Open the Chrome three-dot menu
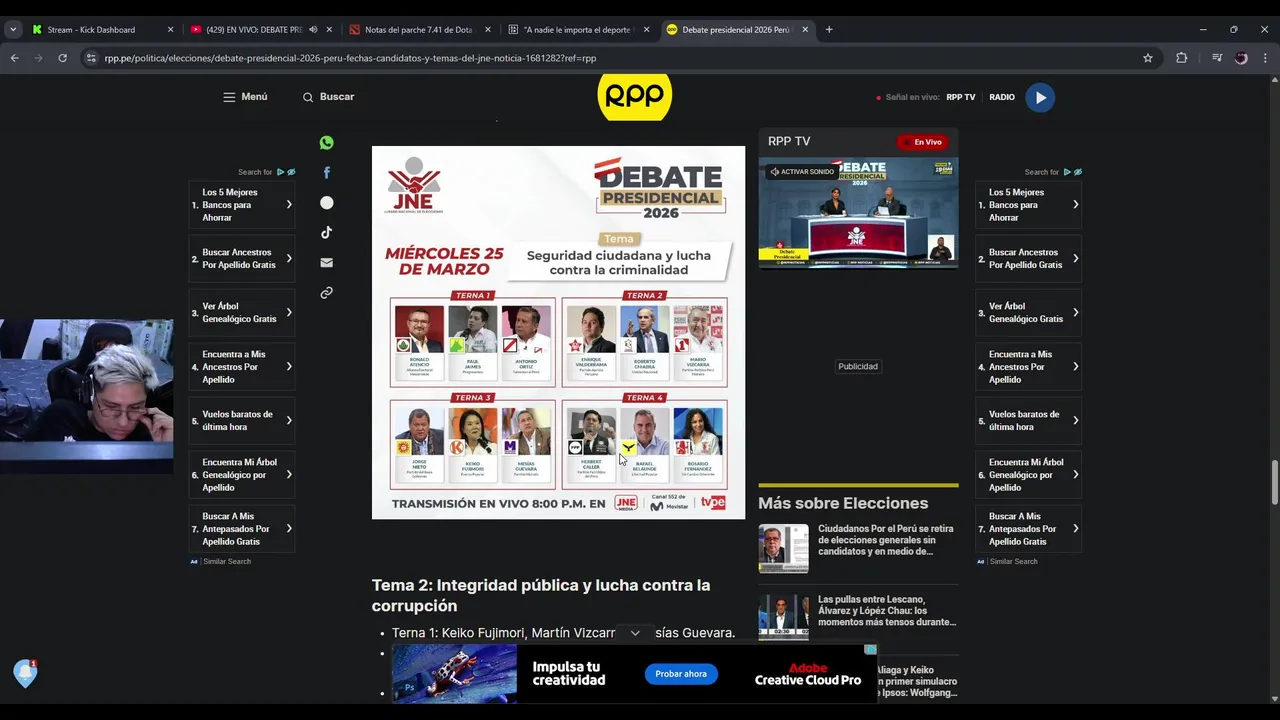This screenshot has width=1280, height=720. pyautogui.click(x=1266, y=58)
